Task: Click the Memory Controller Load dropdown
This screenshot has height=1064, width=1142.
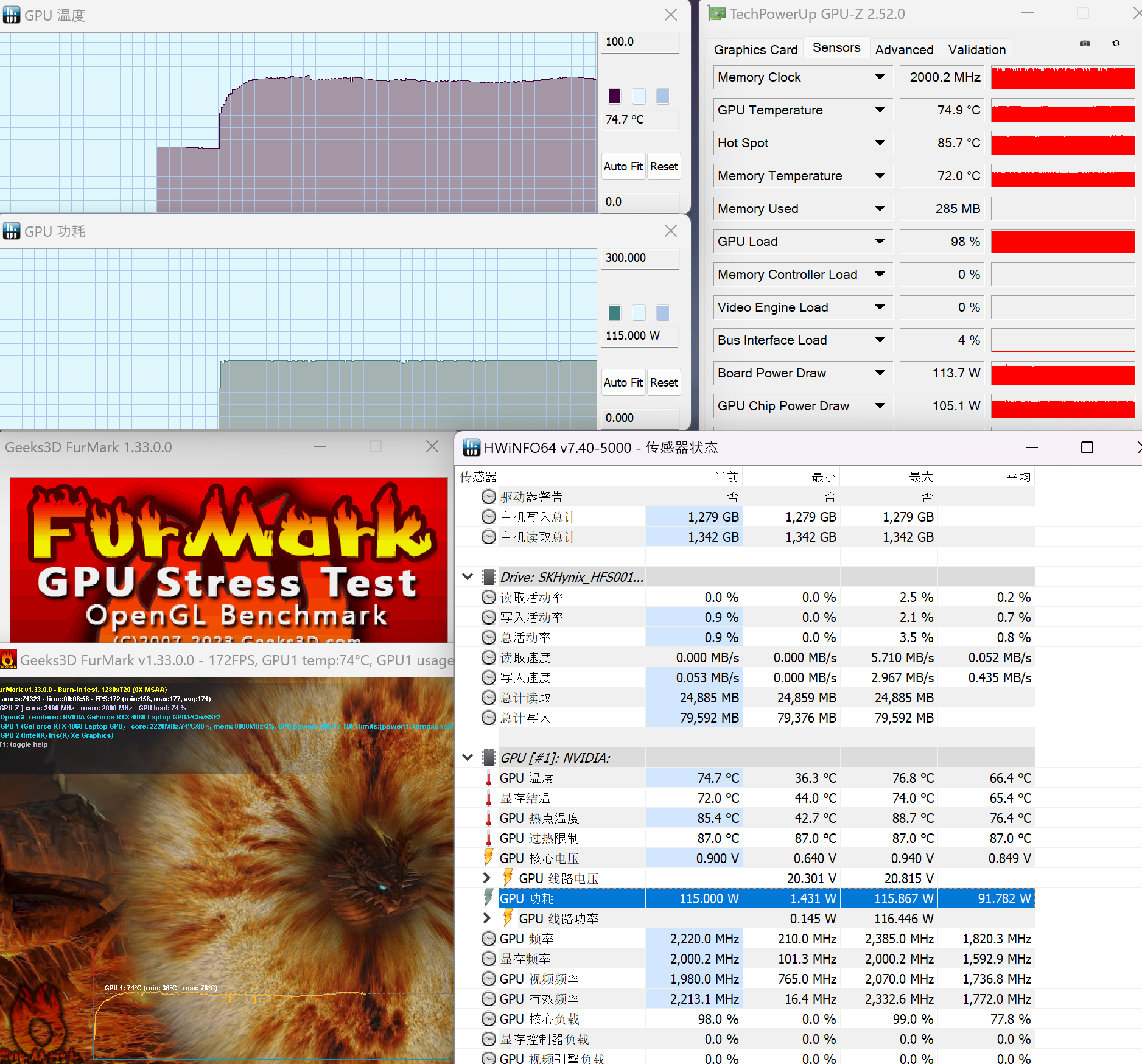Action: 880,275
